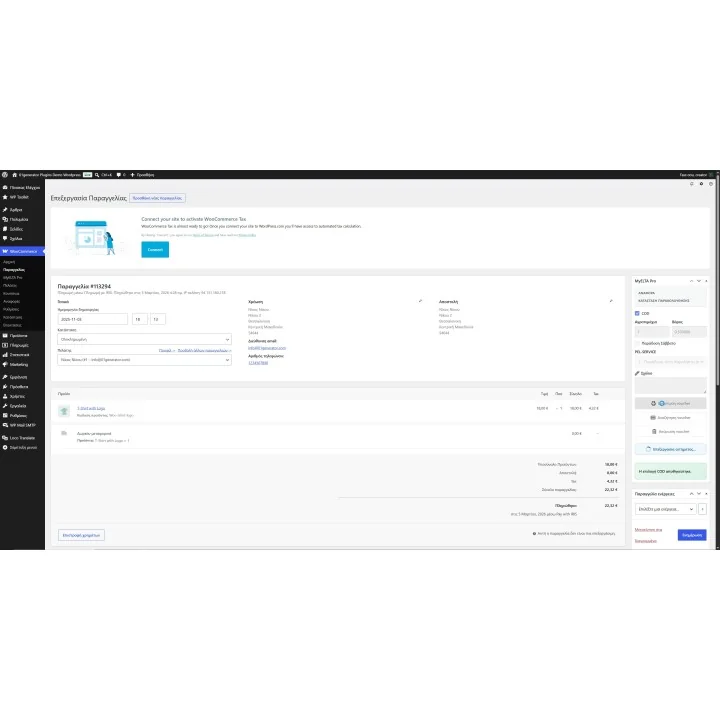
Task: Toggle the Παράδοση Σάββατο checkbox
Action: [637, 343]
